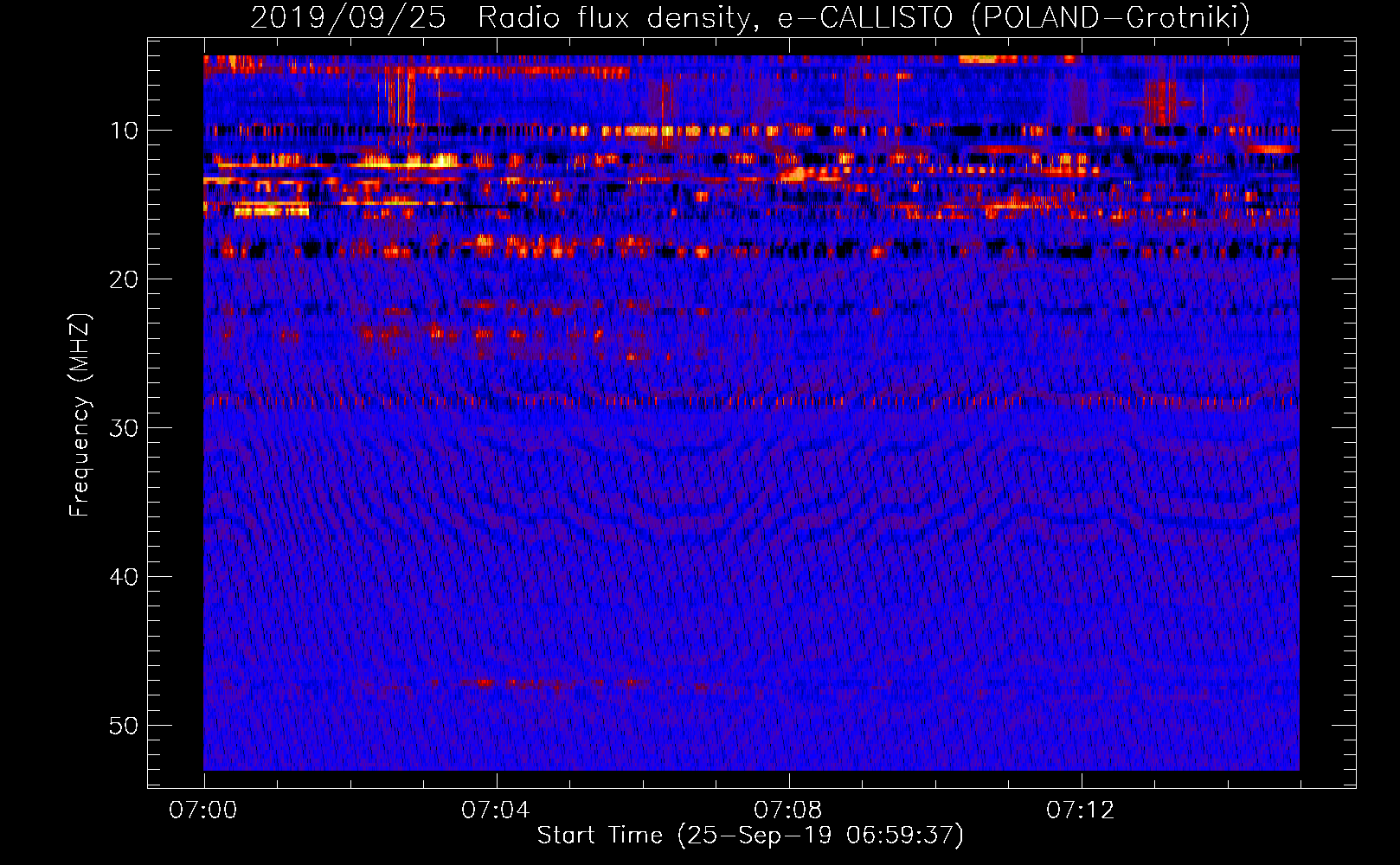Click the '07:04' time tick label

coord(496,811)
